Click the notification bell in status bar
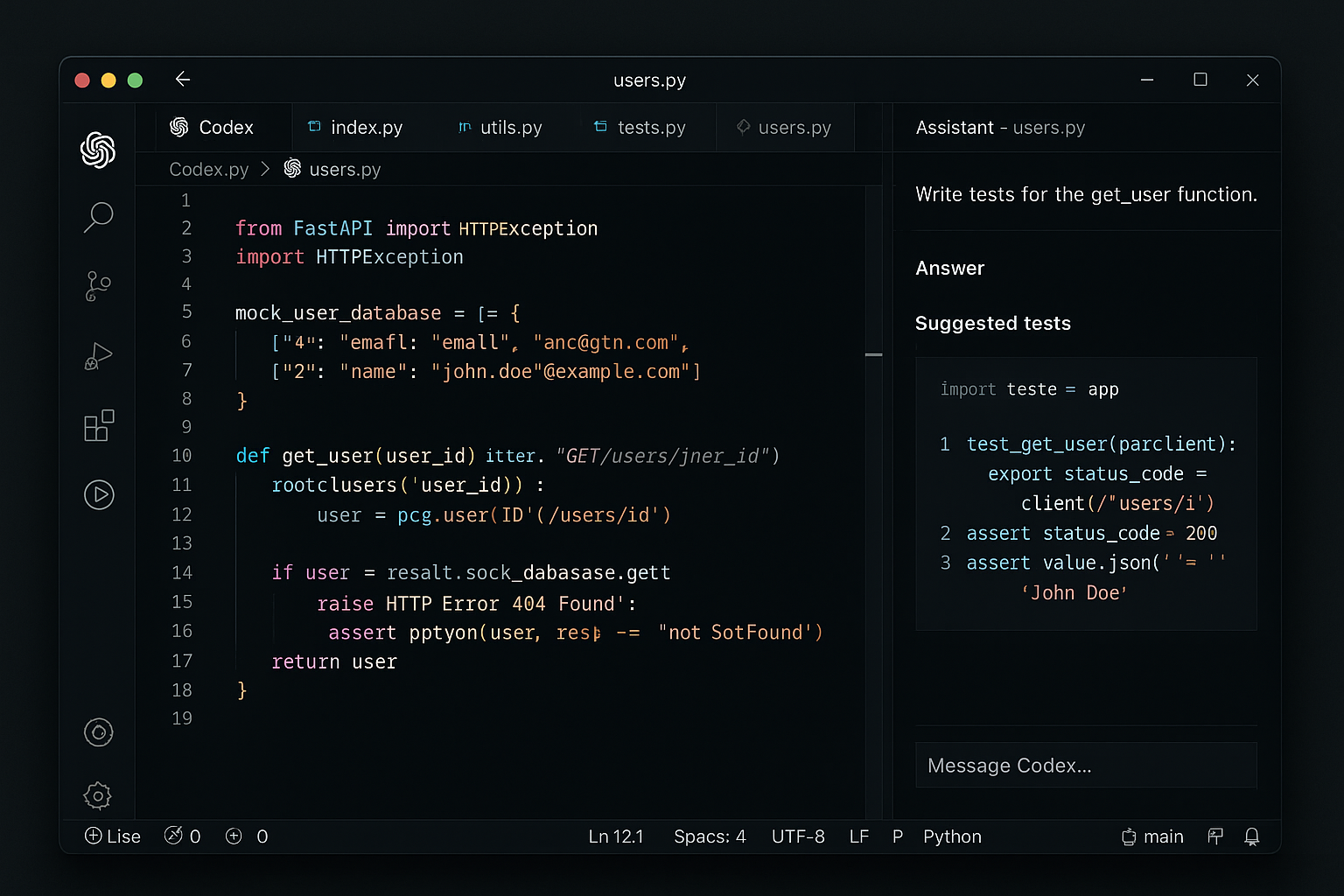 pos(1251,836)
